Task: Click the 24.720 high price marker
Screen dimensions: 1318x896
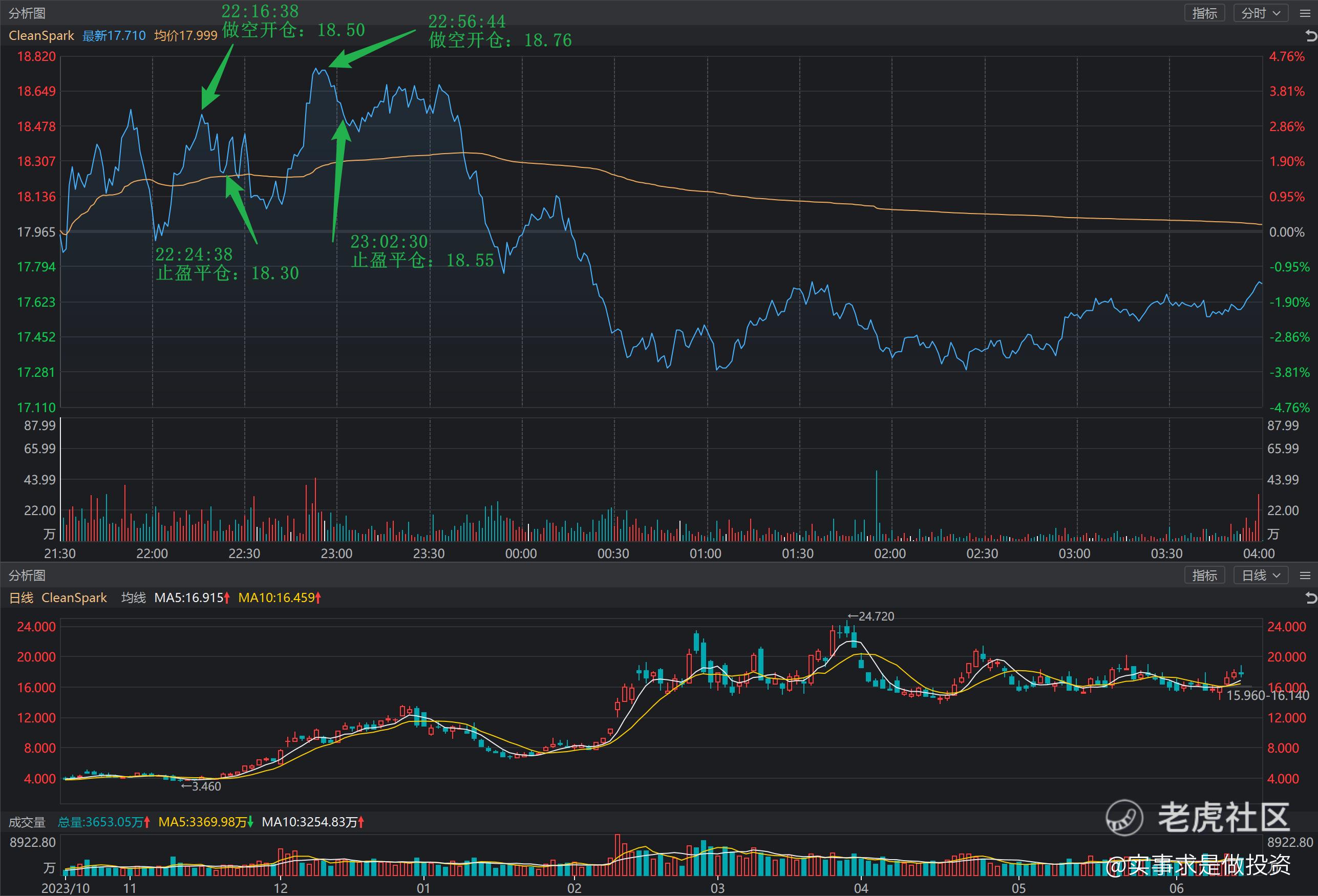Action: 871,616
